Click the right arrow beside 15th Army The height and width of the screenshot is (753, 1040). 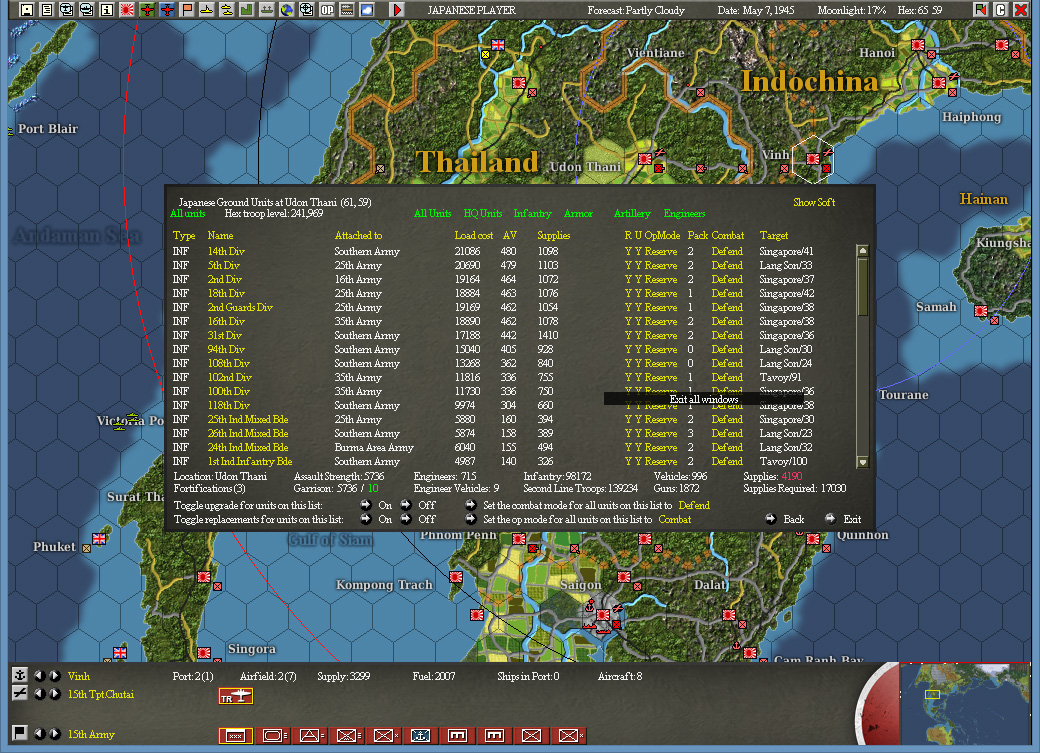[x=53, y=733]
